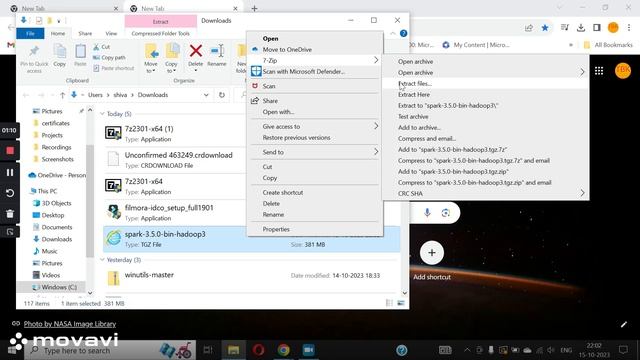
Task: Open File Explorer from the taskbar
Action: coord(233,350)
